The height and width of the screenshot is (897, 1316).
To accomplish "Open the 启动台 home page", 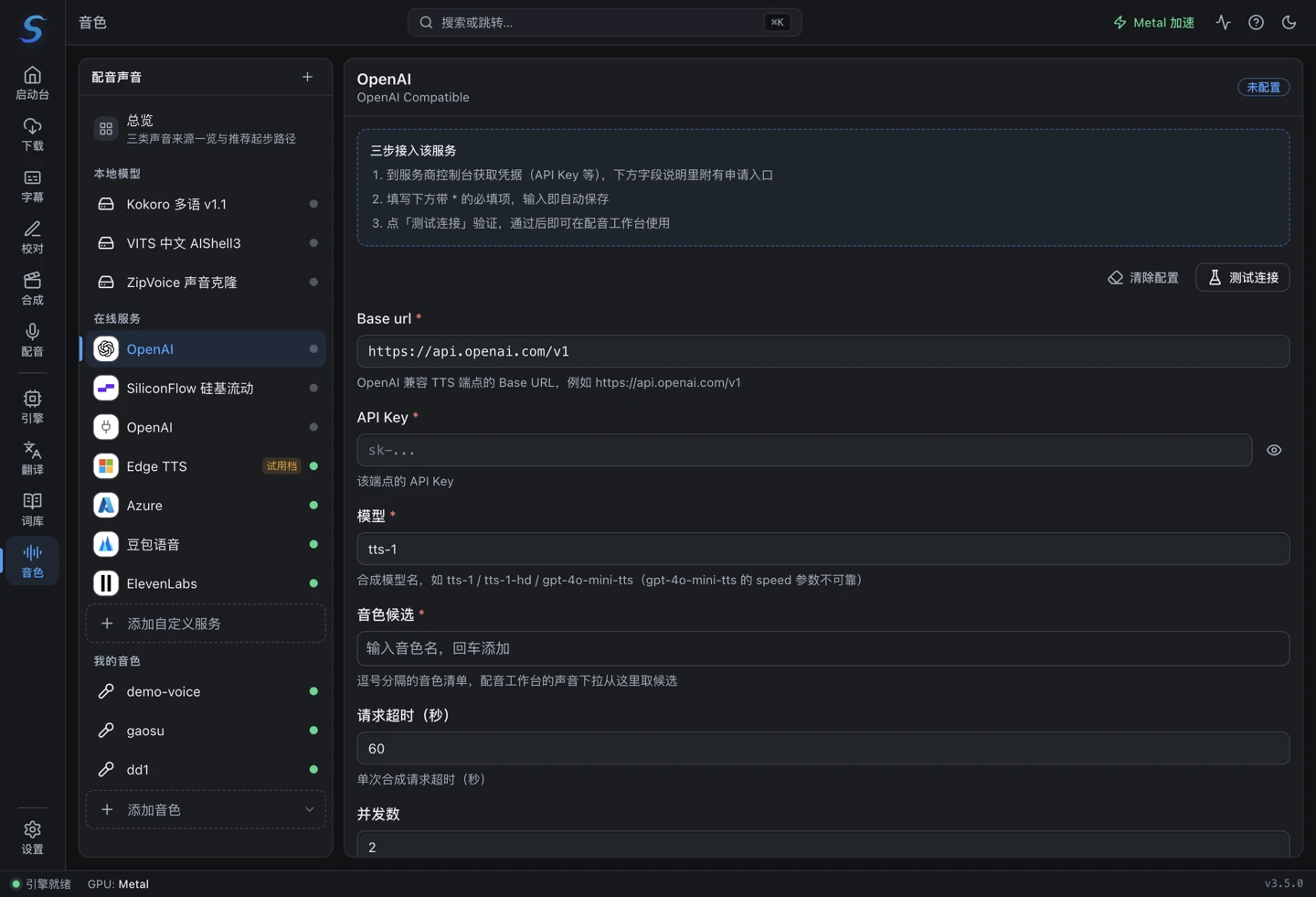I will click(x=32, y=82).
